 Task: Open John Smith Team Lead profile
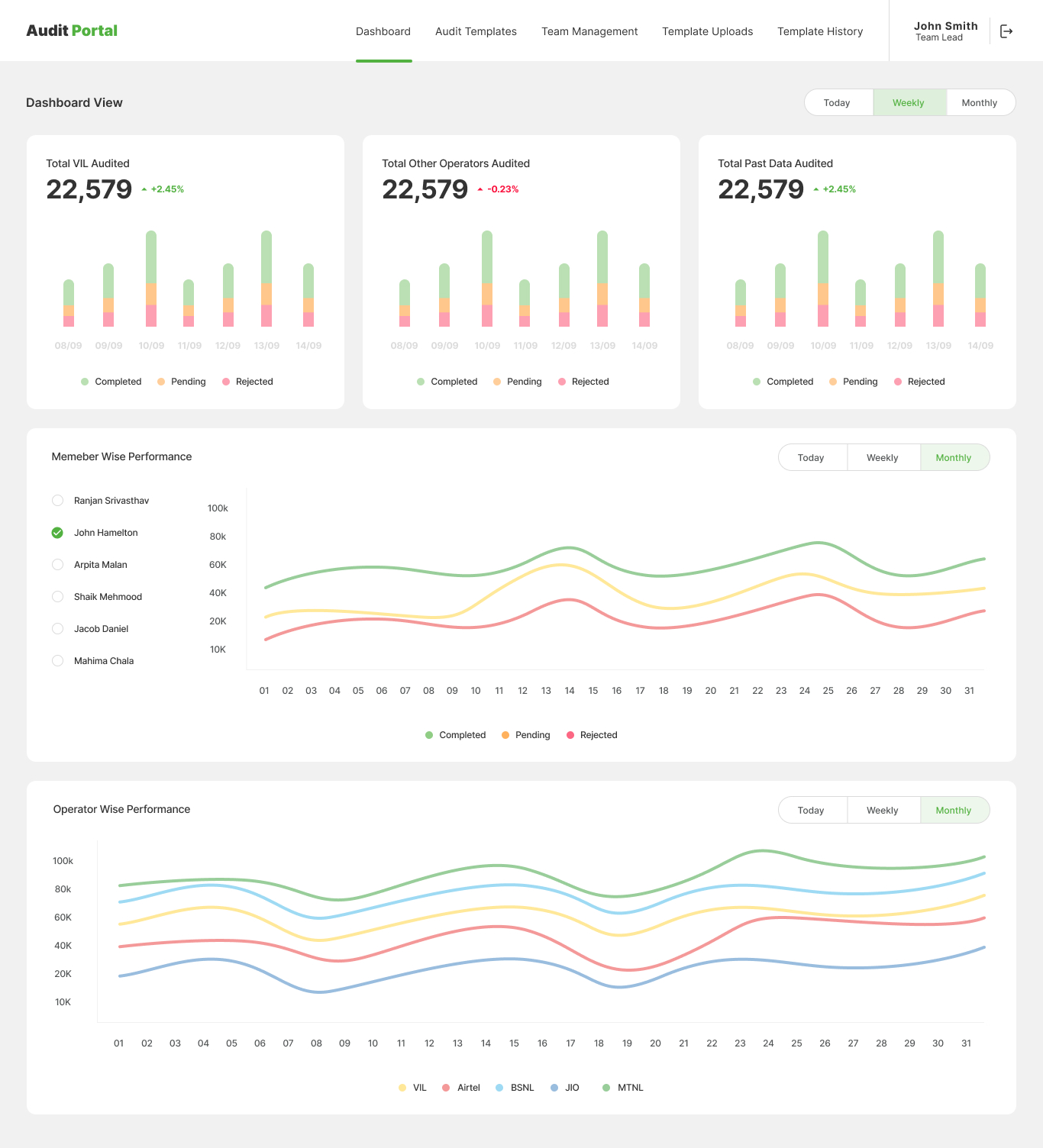[x=945, y=31]
